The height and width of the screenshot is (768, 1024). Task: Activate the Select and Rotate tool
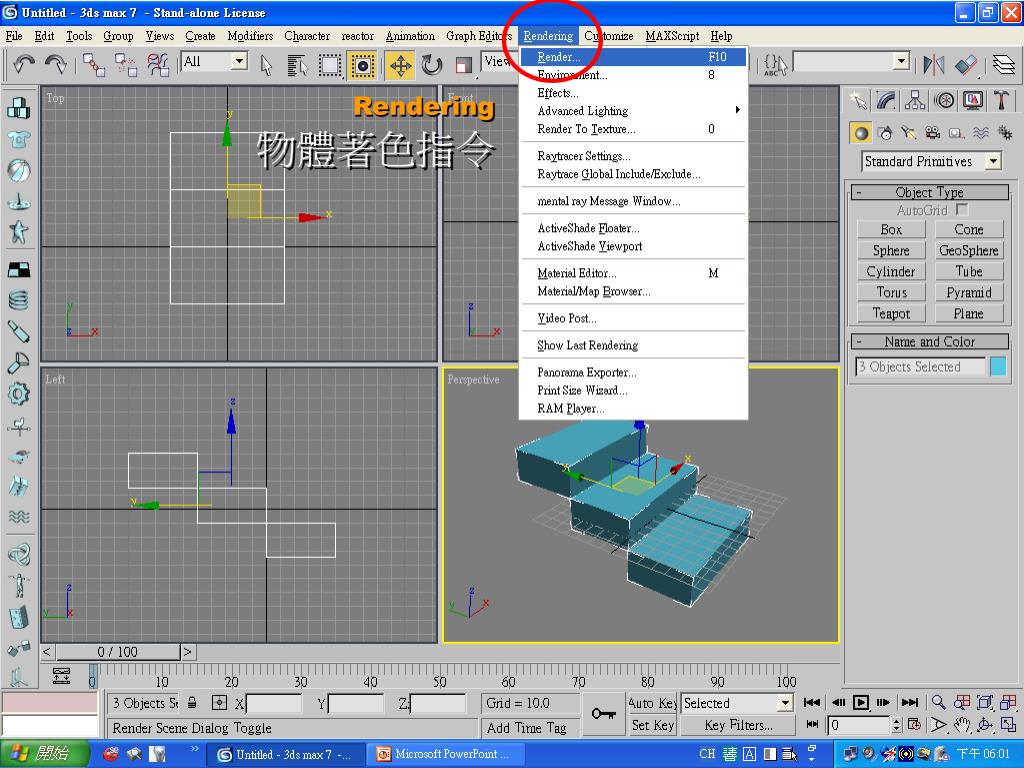point(432,65)
